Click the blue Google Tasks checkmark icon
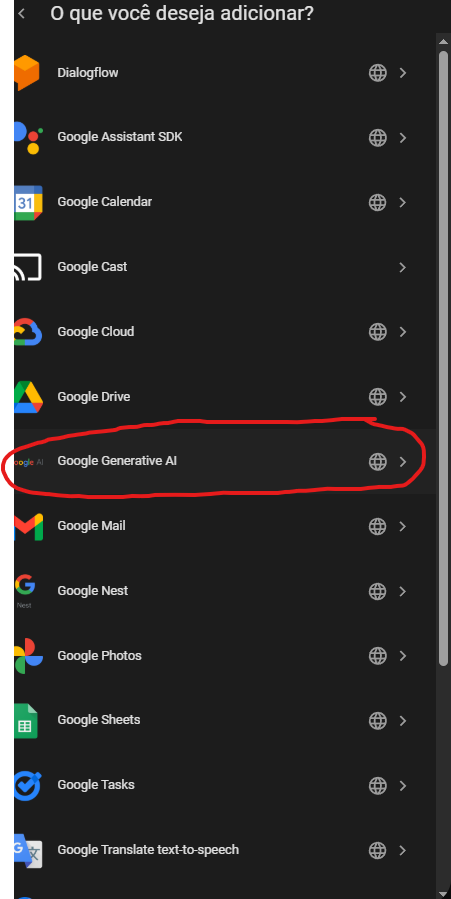451x899 pixels. tap(28, 785)
